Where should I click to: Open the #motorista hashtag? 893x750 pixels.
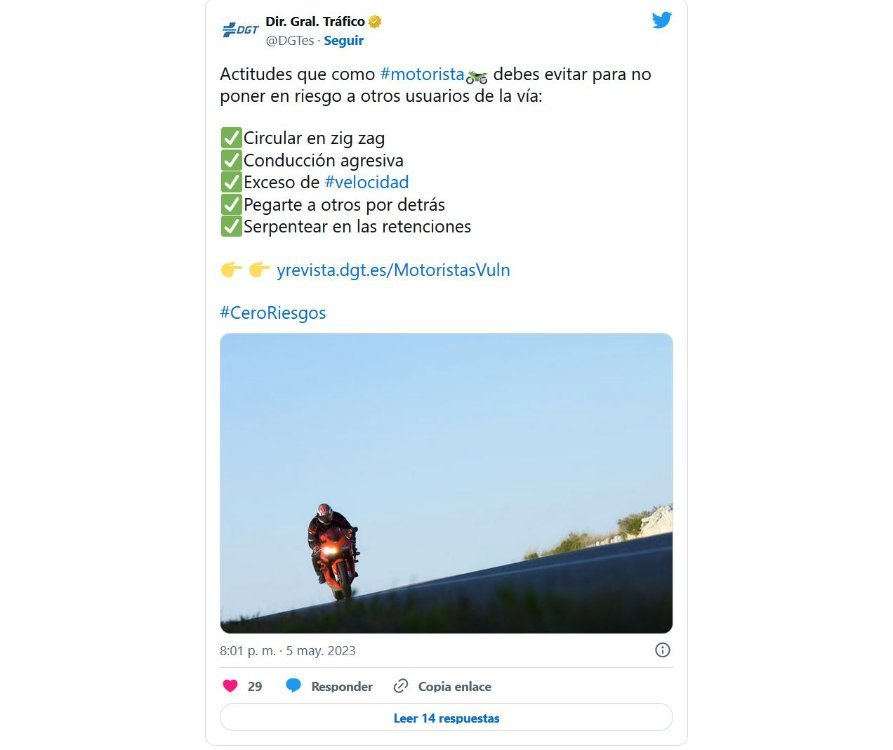[422, 75]
